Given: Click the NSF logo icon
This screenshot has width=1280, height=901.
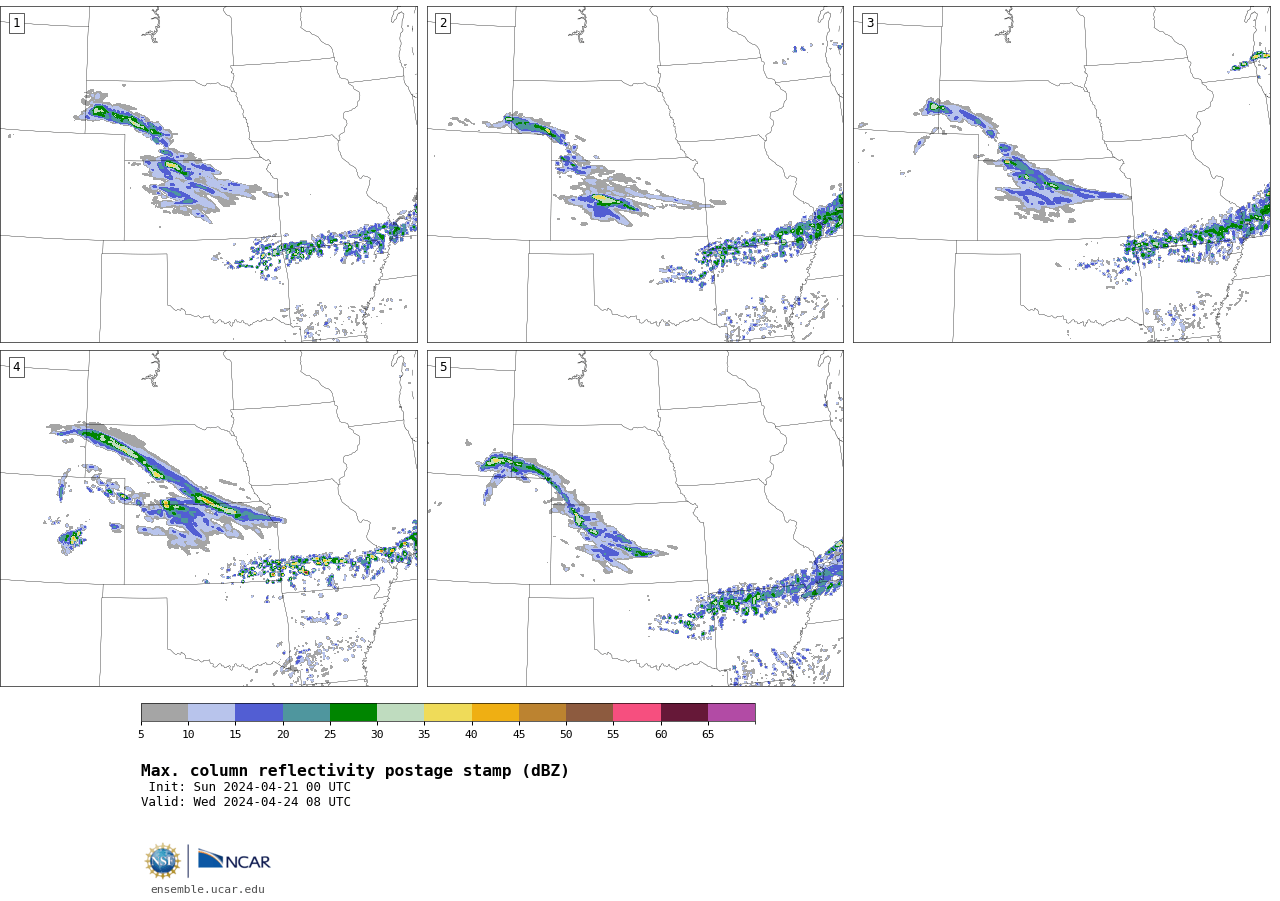Looking at the screenshot, I should tap(163, 861).
